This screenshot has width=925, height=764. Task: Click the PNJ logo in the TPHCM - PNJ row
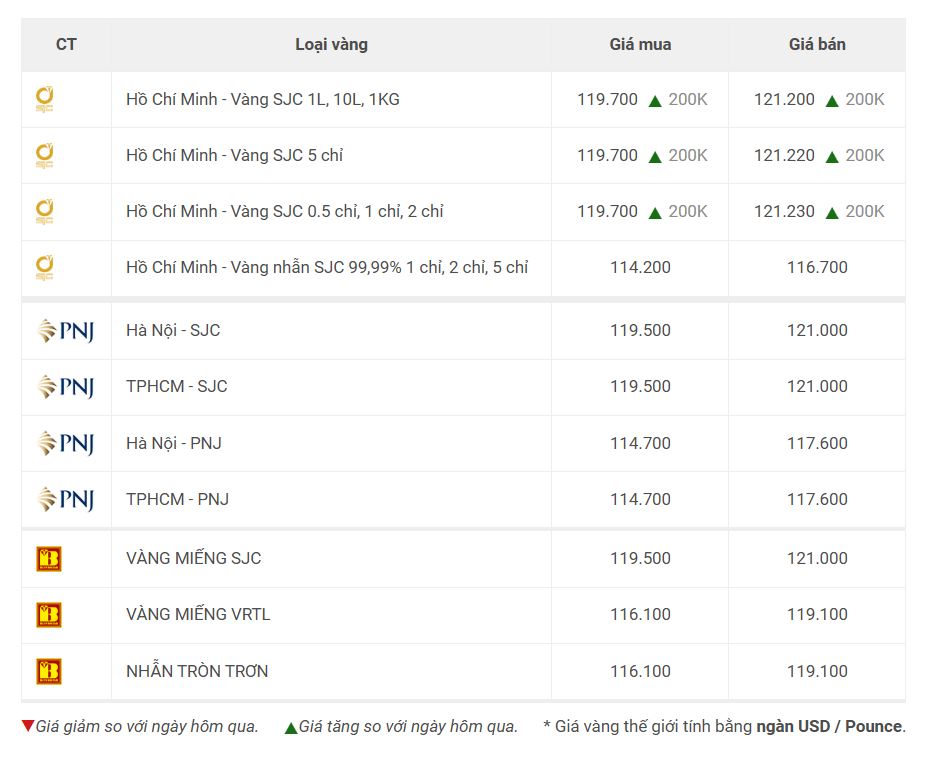(65, 499)
